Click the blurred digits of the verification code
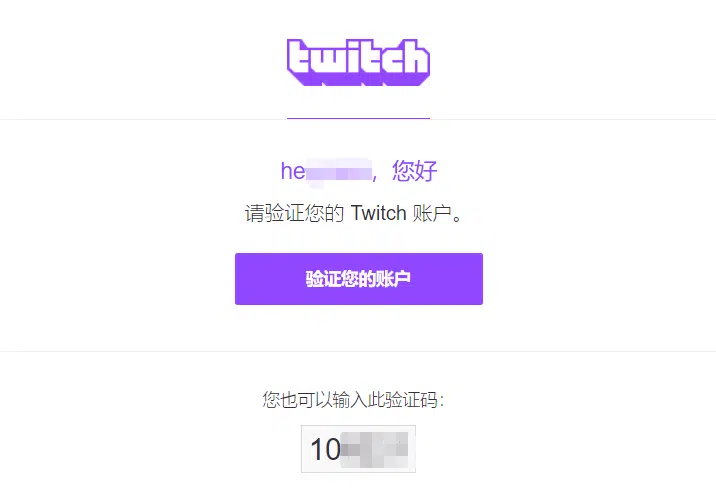 (x=374, y=450)
